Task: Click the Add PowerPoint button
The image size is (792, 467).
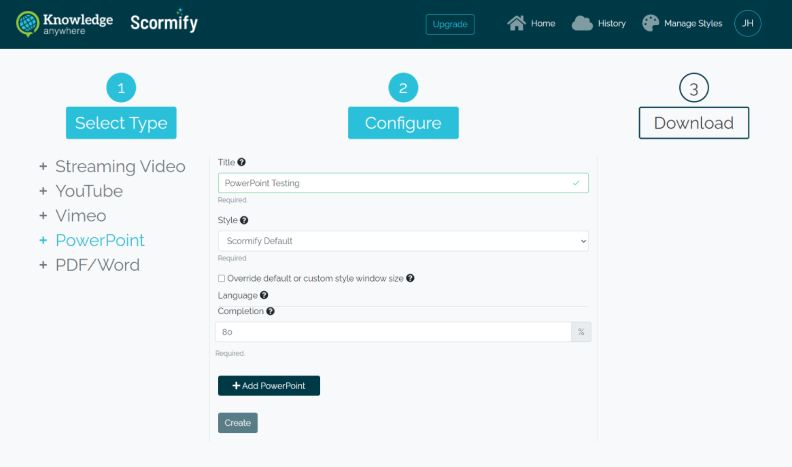Action: (269, 386)
